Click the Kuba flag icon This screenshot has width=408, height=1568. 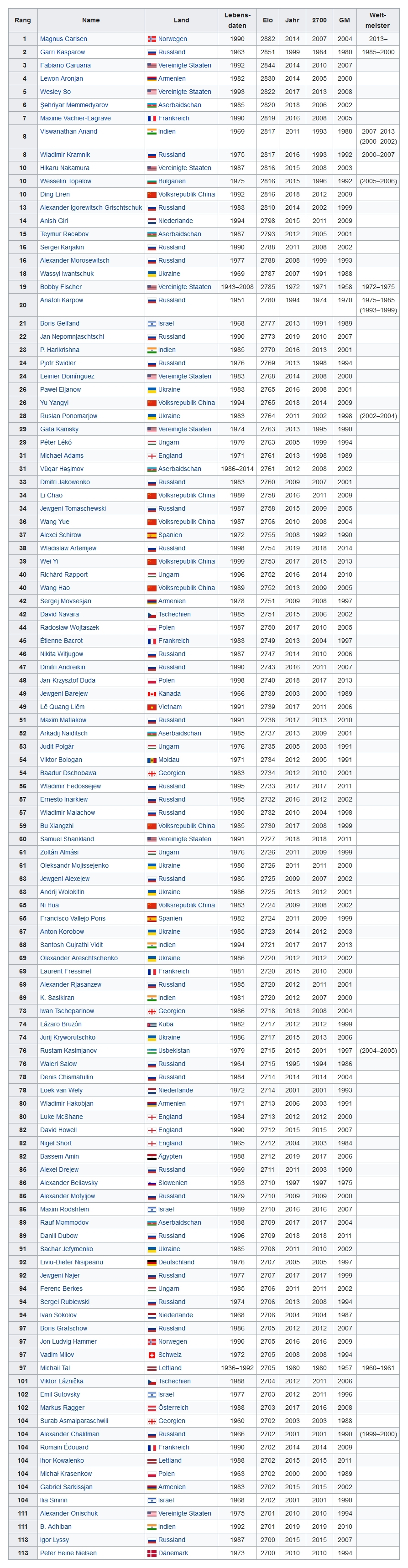coord(152,1025)
